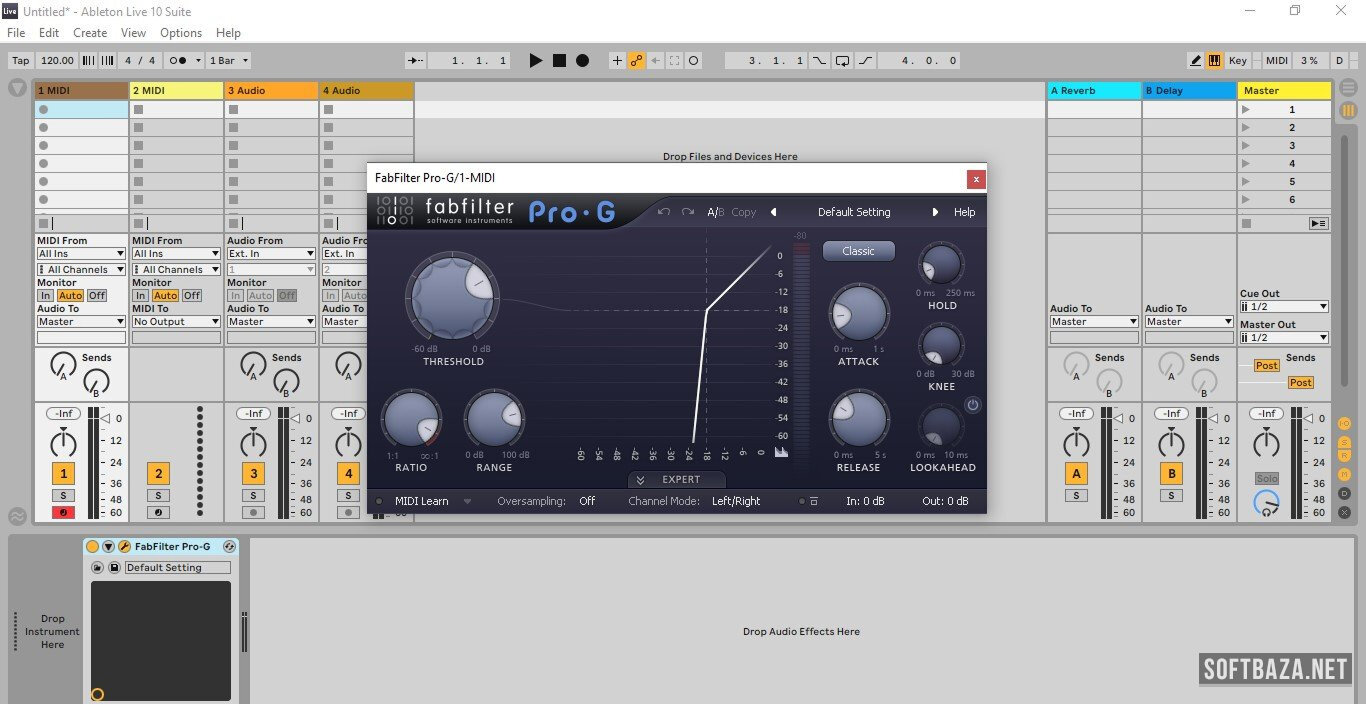The height and width of the screenshot is (704, 1366).
Task: Change Oversampling setting from Off
Action: 587,501
